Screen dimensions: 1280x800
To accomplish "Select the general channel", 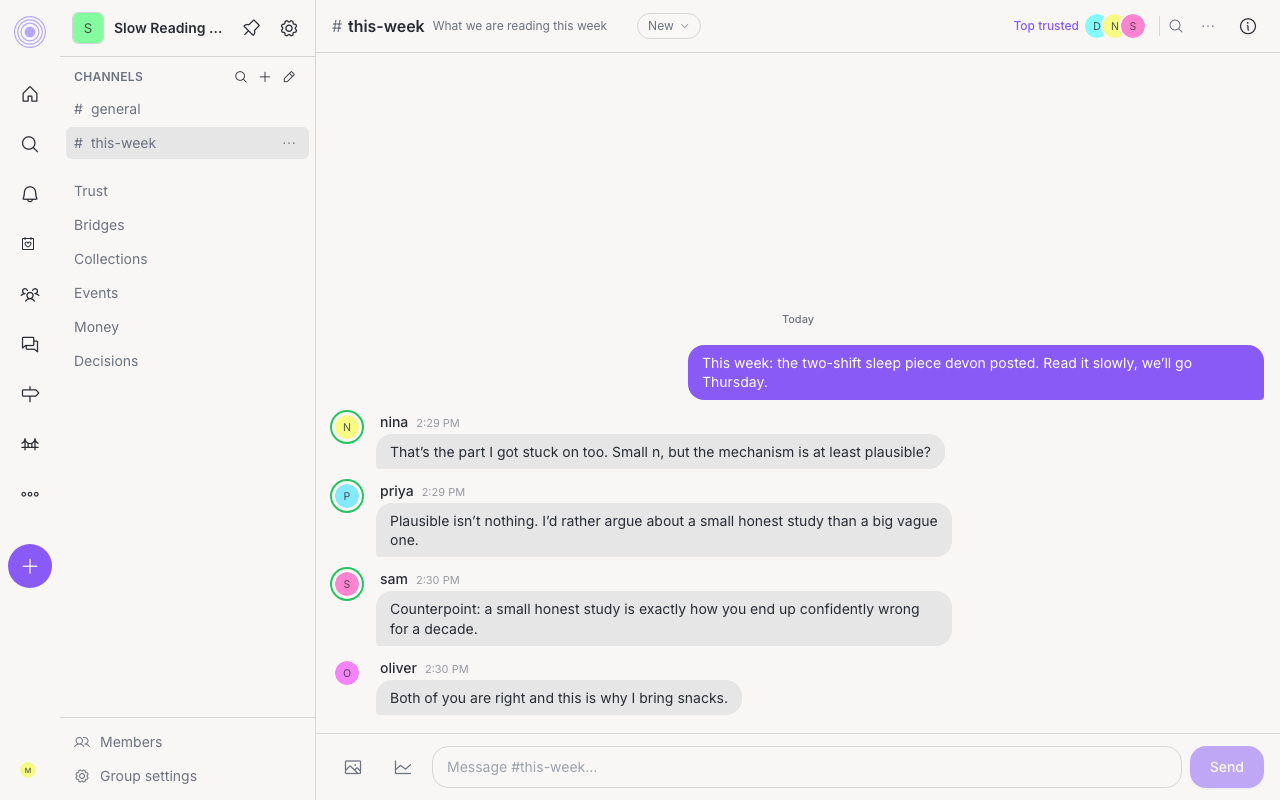I will (187, 109).
